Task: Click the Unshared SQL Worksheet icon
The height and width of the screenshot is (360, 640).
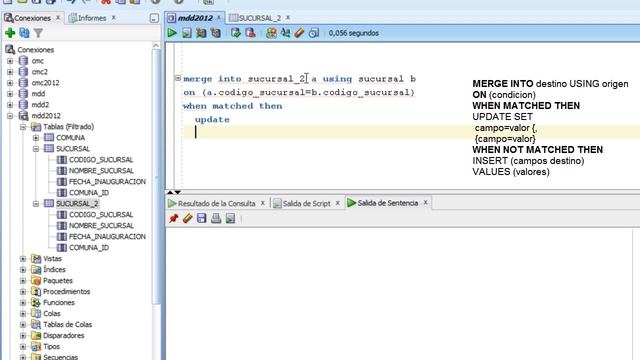Action: point(271,33)
